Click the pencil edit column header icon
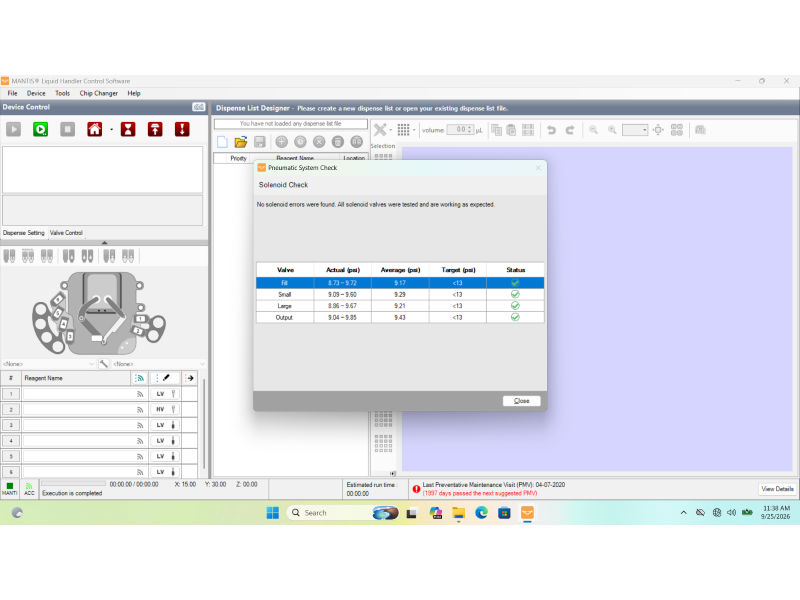 tap(166, 378)
